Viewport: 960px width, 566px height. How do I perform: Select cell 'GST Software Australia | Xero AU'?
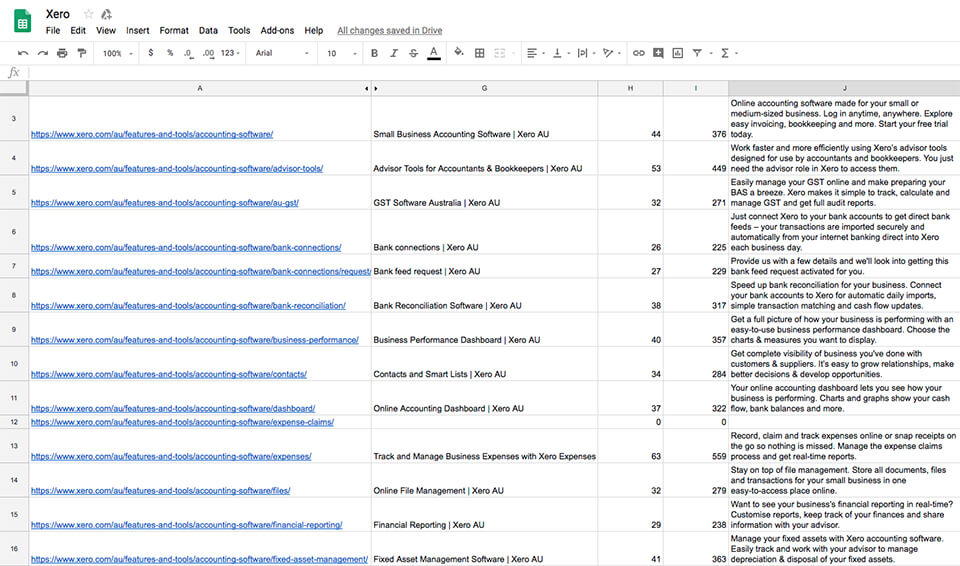pos(484,192)
